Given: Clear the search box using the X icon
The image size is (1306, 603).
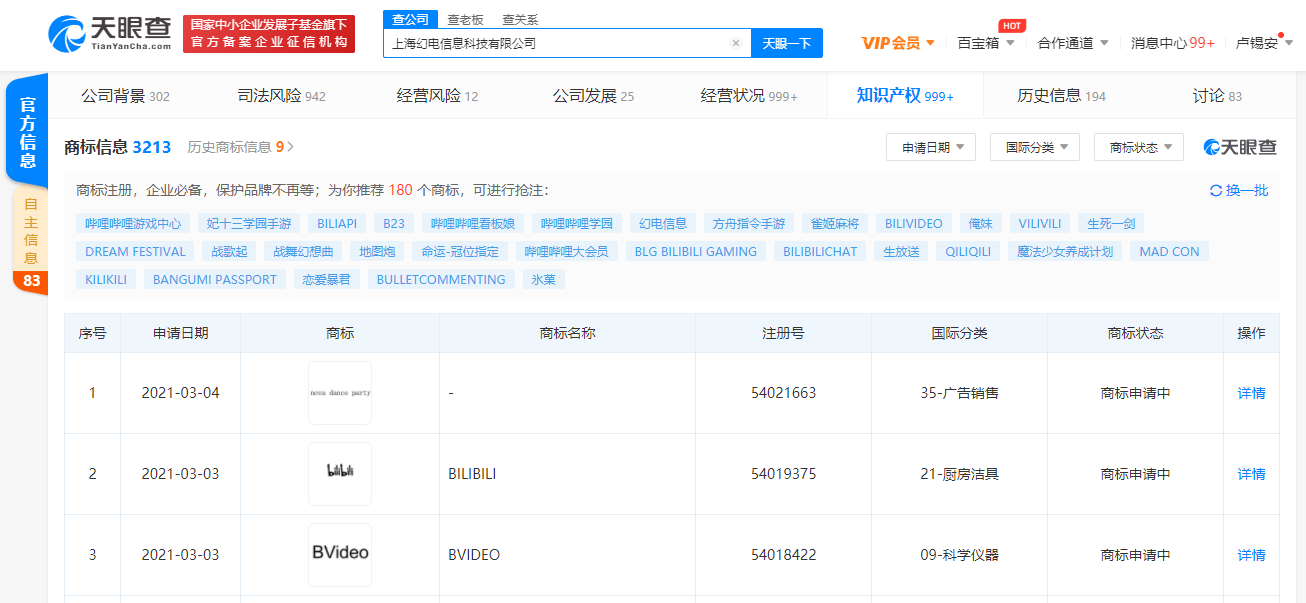Looking at the screenshot, I should (736, 42).
